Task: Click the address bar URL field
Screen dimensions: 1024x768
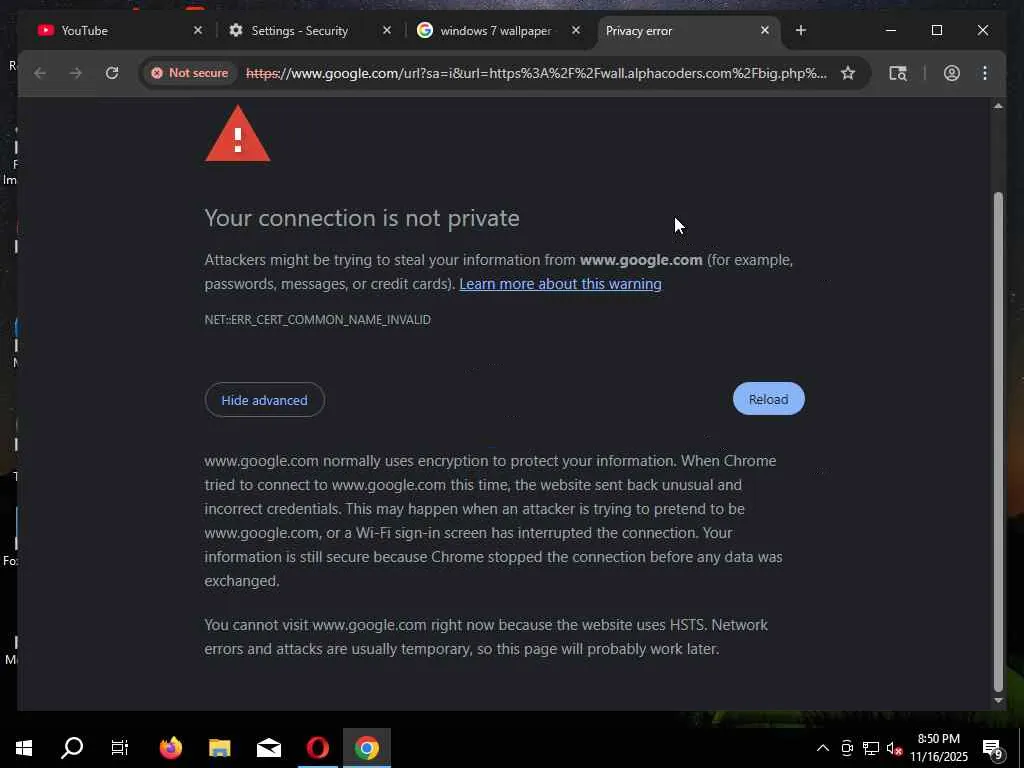Action: point(536,73)
